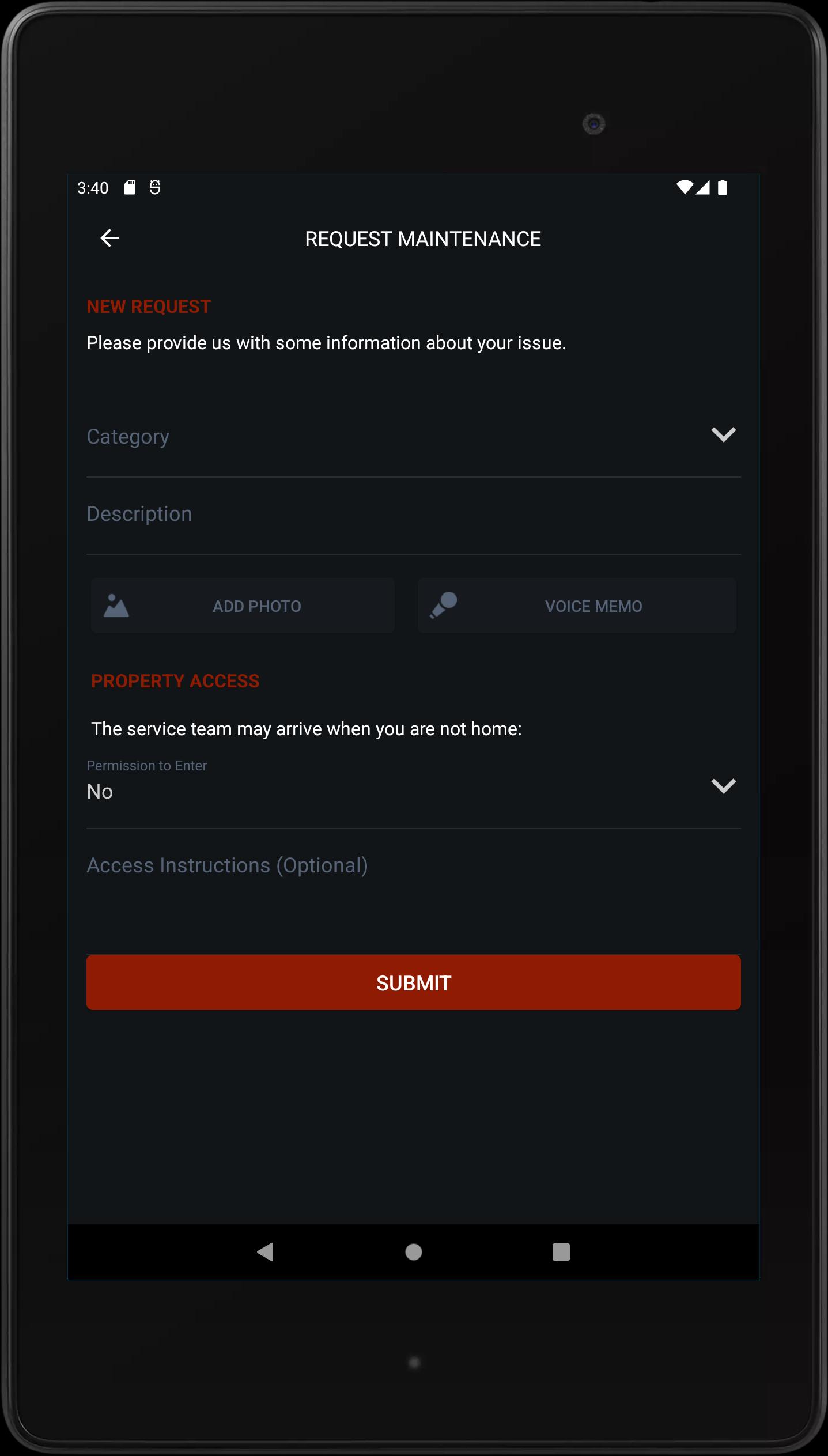Open the Permission to Enter chevron
The image size is (828, 1456).
723,786
